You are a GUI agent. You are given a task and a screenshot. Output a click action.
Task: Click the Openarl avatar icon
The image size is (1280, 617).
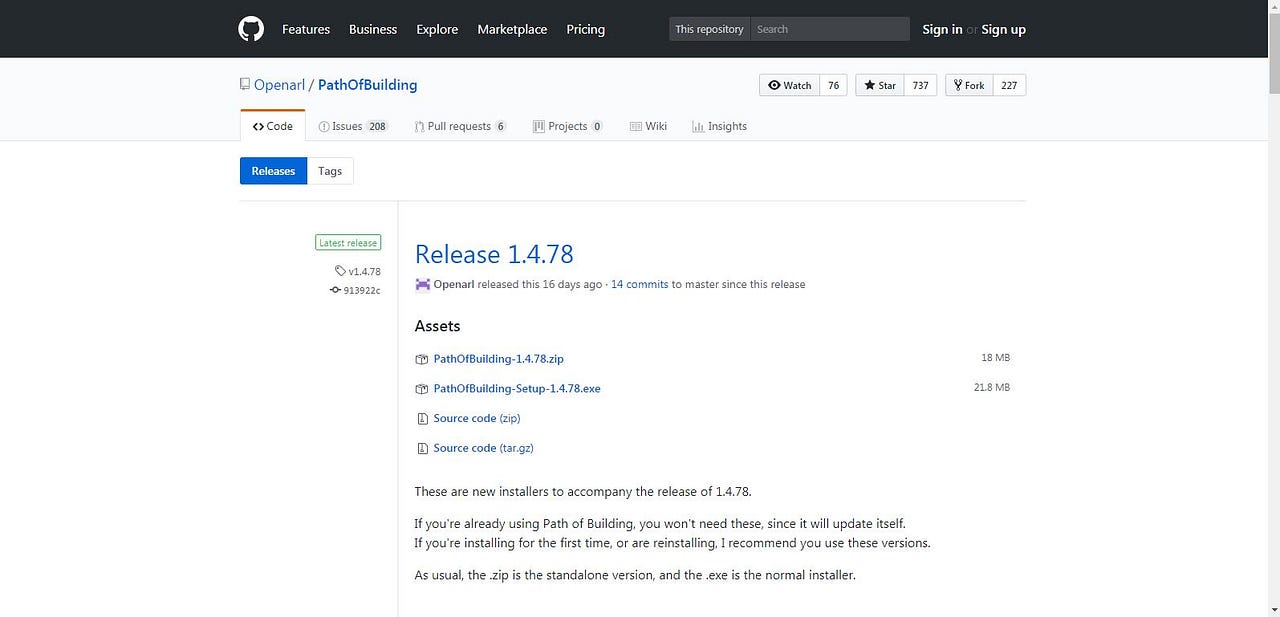click(x=422, y=284)
